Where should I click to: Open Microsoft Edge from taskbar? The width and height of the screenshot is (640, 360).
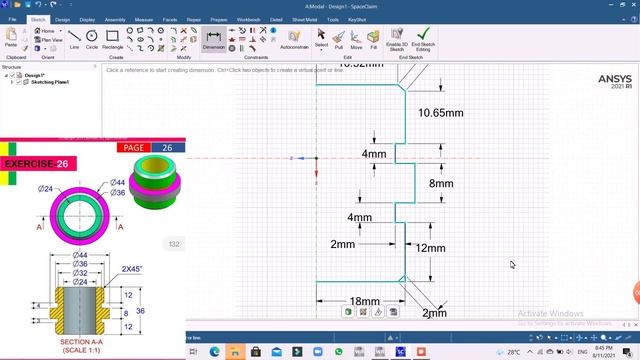click(214, 351)
